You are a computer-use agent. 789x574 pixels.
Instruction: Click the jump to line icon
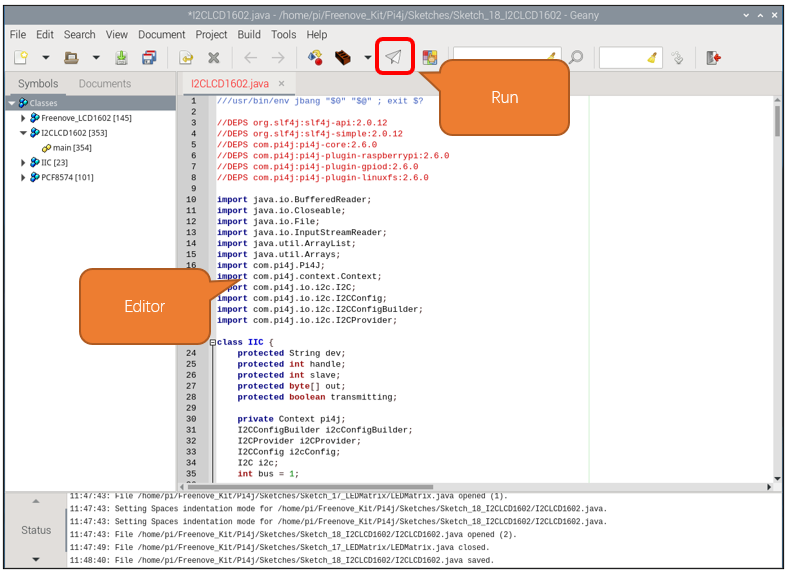(x=677, y=58)
